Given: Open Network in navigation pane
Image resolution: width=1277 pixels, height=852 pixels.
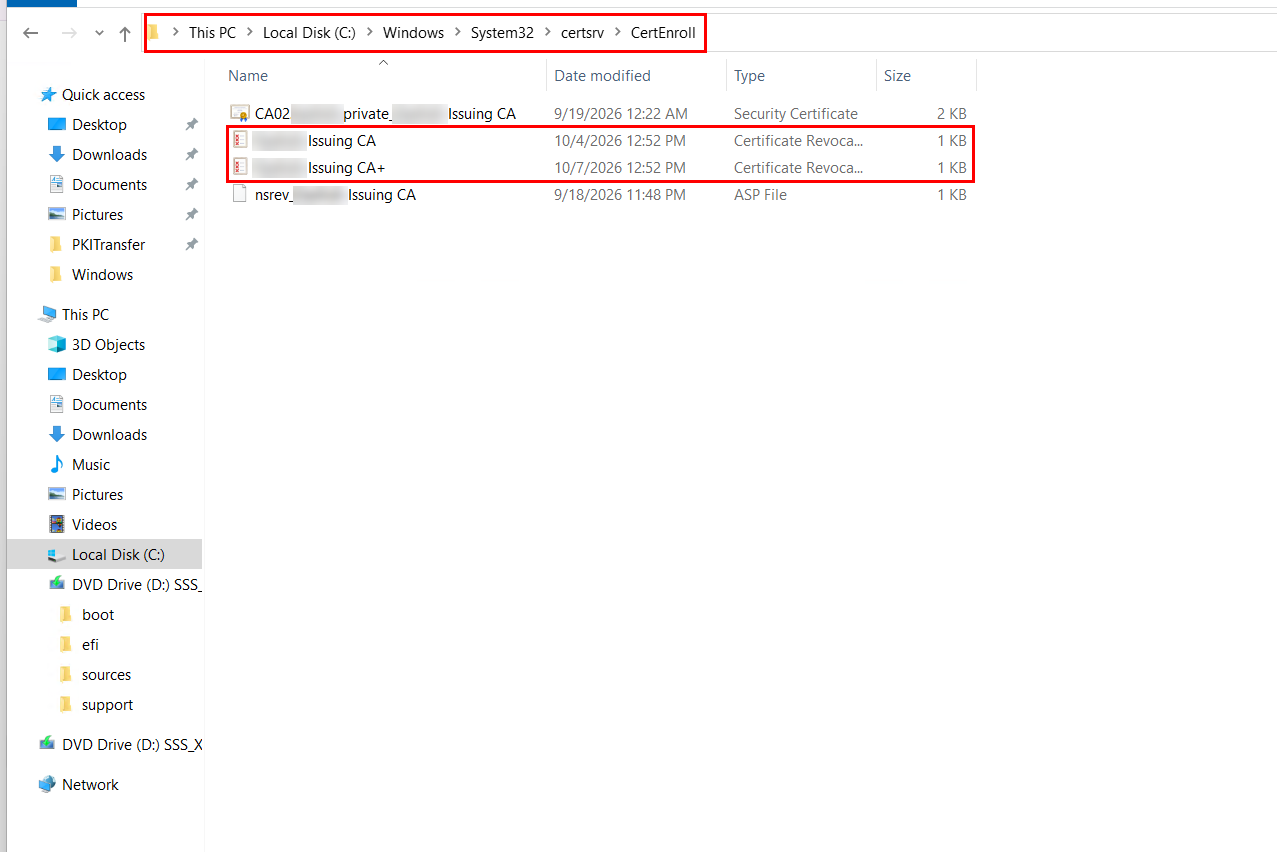Looking at the screenshot, I should tap(90, 785).
